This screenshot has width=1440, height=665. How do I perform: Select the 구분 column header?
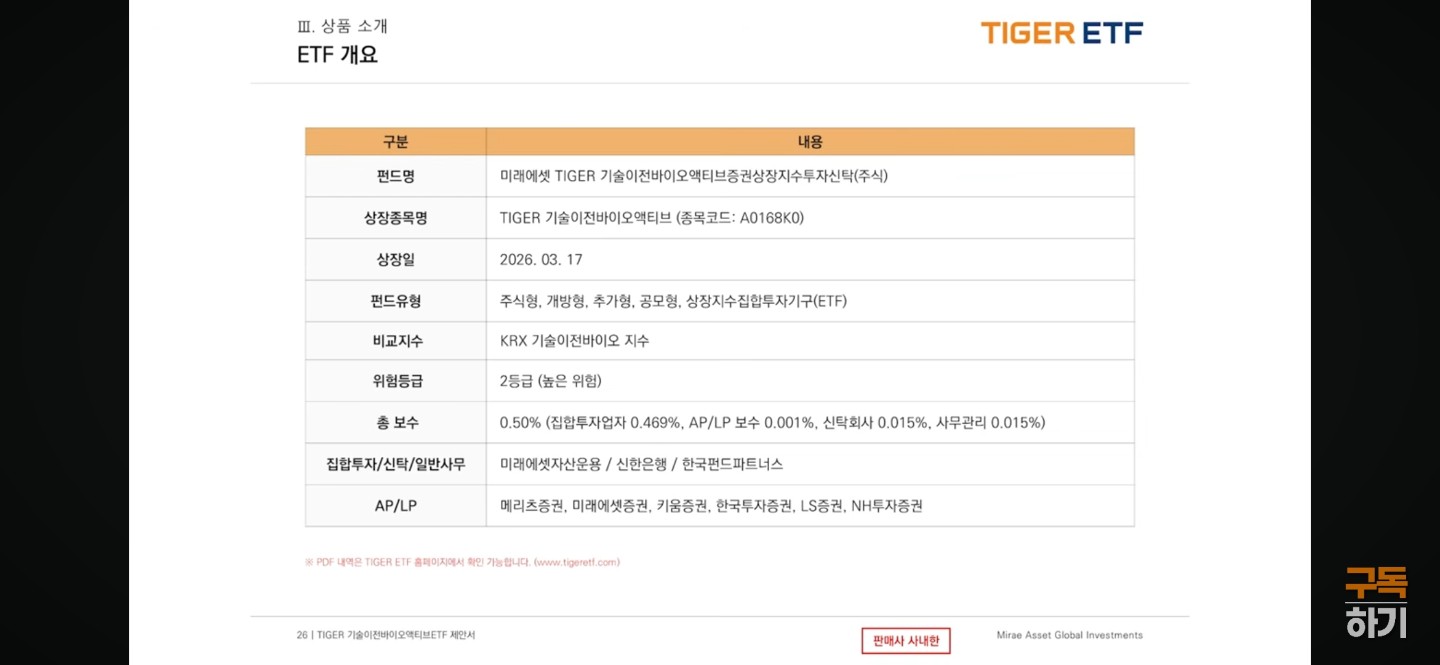[395, 142]
